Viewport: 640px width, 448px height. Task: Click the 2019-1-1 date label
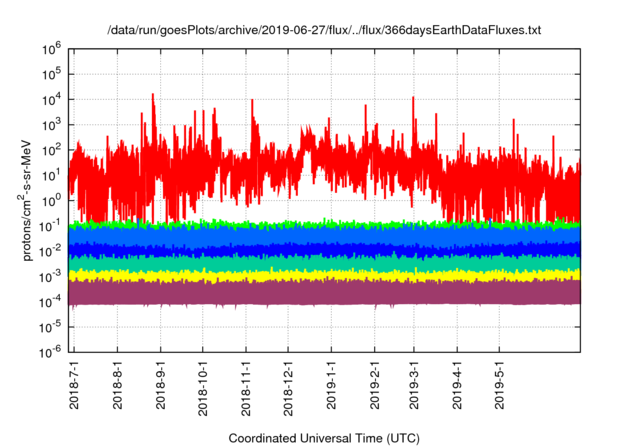(331, 385)
